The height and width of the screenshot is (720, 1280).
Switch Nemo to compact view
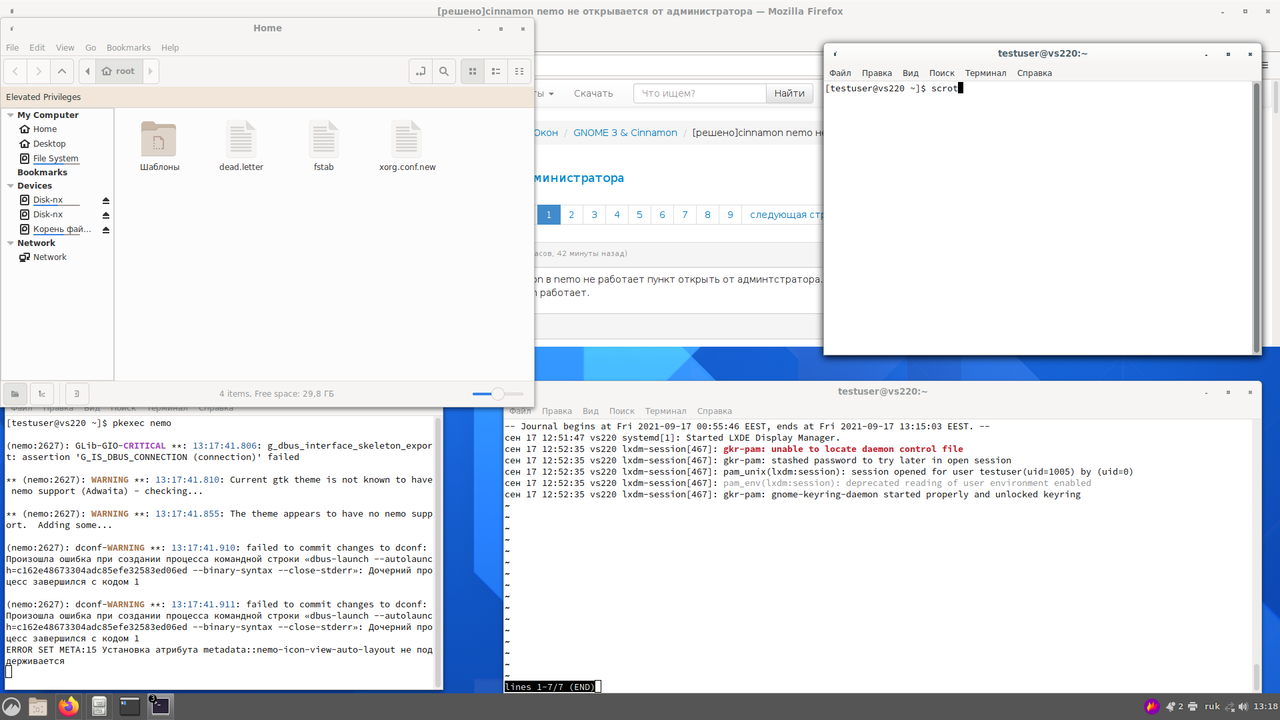(x=519, y=71)
